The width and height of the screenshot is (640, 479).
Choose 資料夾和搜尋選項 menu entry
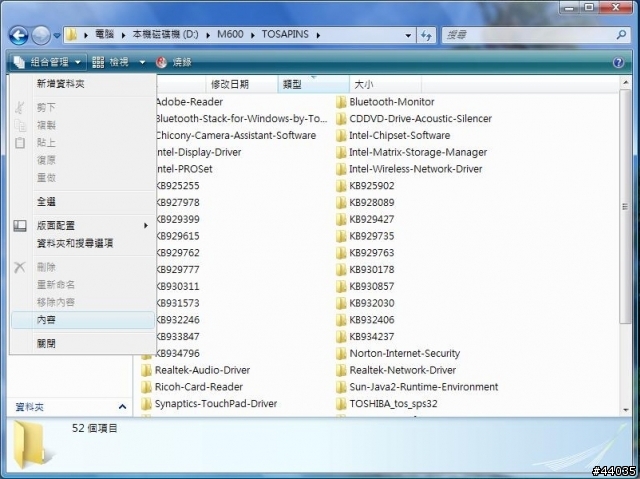click(x=83, y=243)
